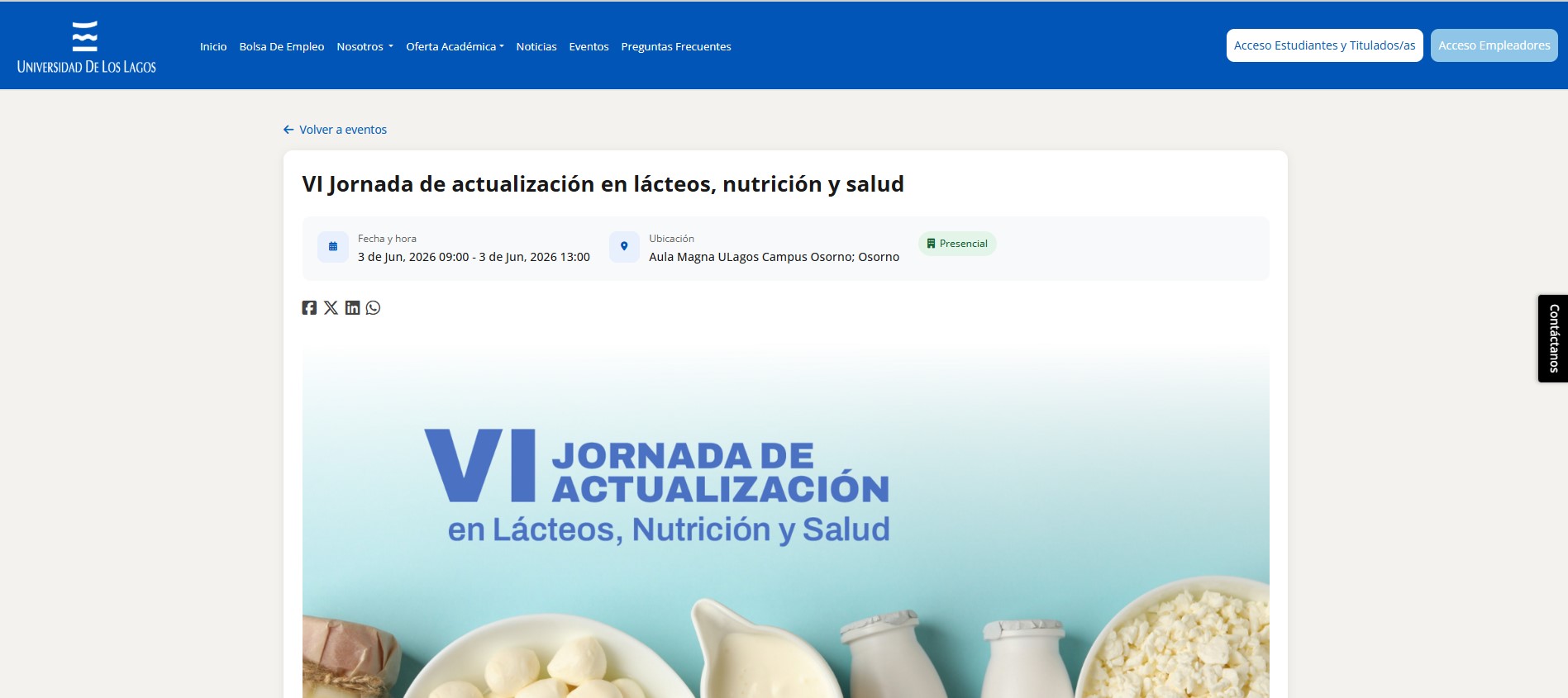
Task: Navigate to Eventos page
Action: 589,47
